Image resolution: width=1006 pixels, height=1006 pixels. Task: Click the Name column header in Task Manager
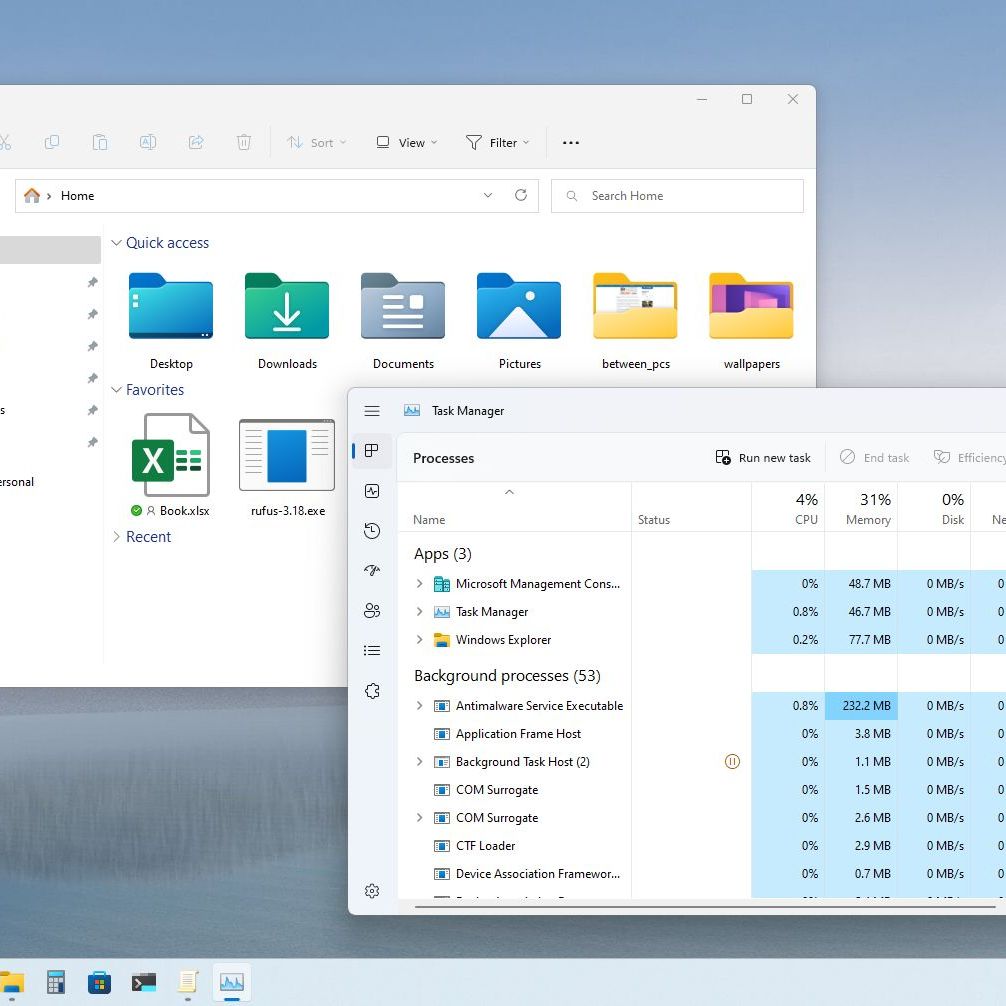point(514,507)
